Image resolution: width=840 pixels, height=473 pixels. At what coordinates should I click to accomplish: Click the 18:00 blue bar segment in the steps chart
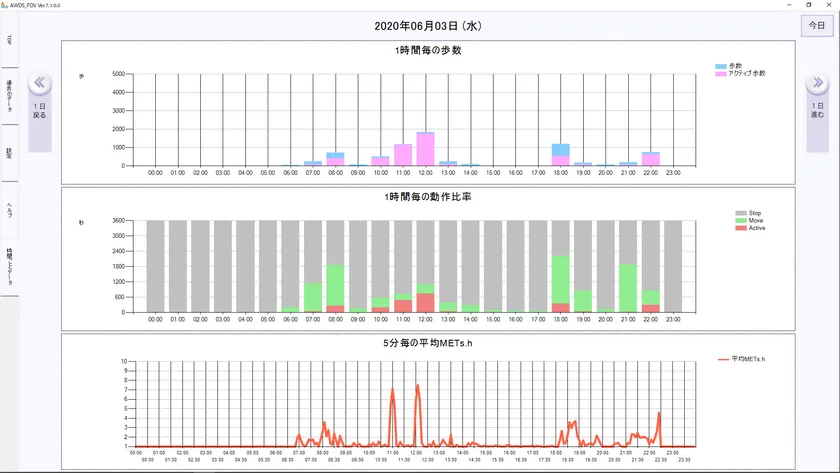pyautogui.click(x=560, y=150)
